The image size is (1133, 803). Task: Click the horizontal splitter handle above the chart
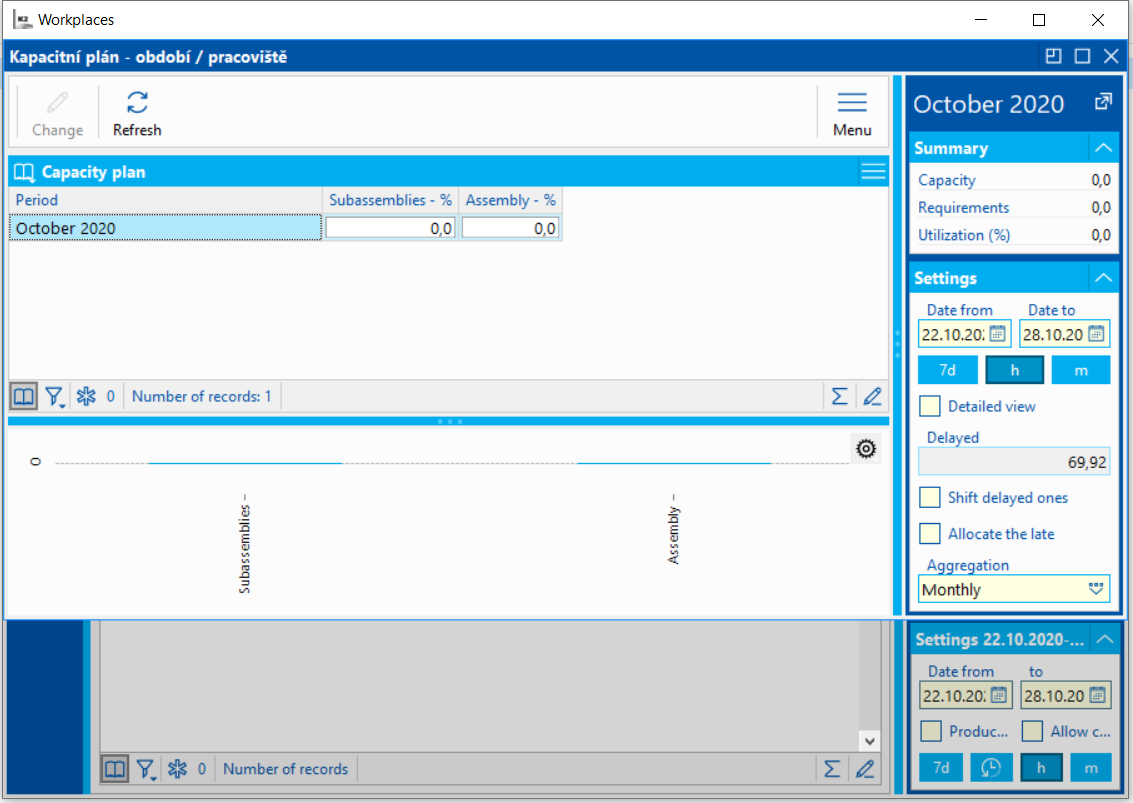(x=449, y=421)
